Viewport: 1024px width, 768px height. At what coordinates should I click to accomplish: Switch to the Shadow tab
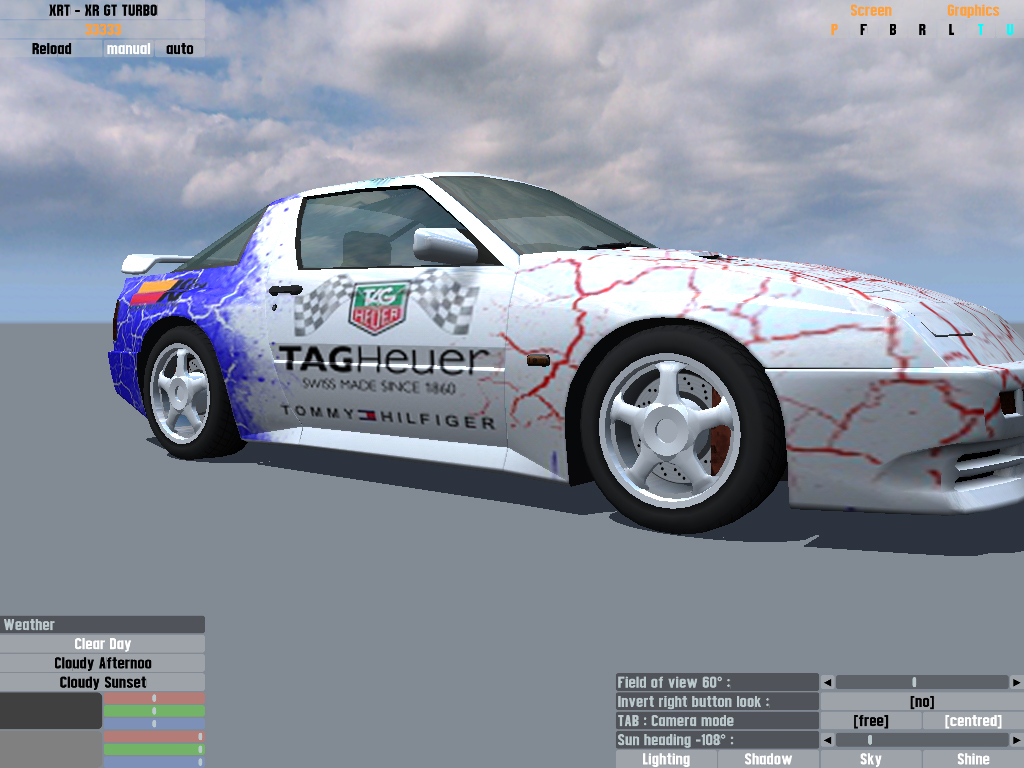click(x=768, y=759)
